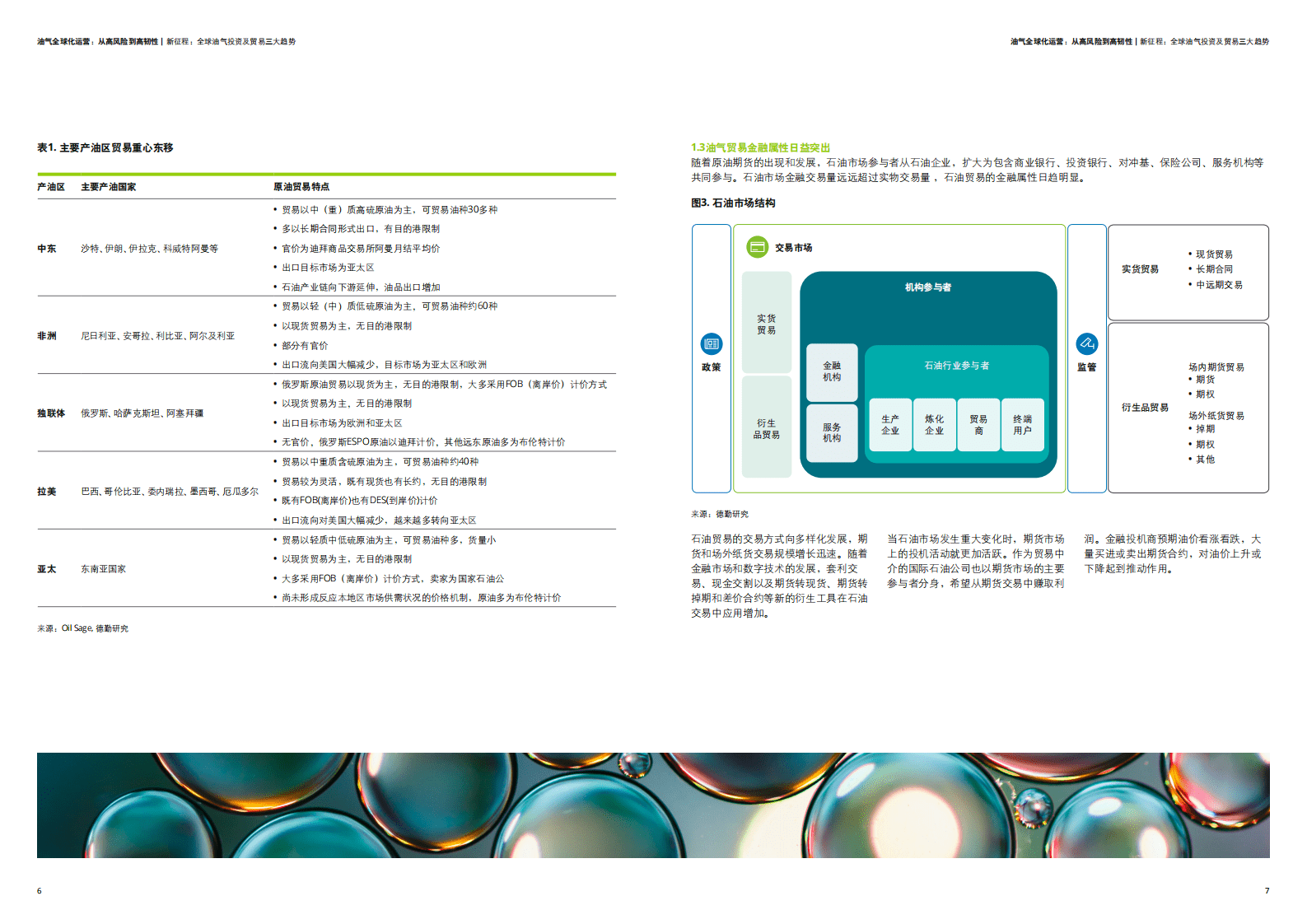Click page number 6
The height and width of the screenshot is (924, 1307).
click(x=40, y=891)
